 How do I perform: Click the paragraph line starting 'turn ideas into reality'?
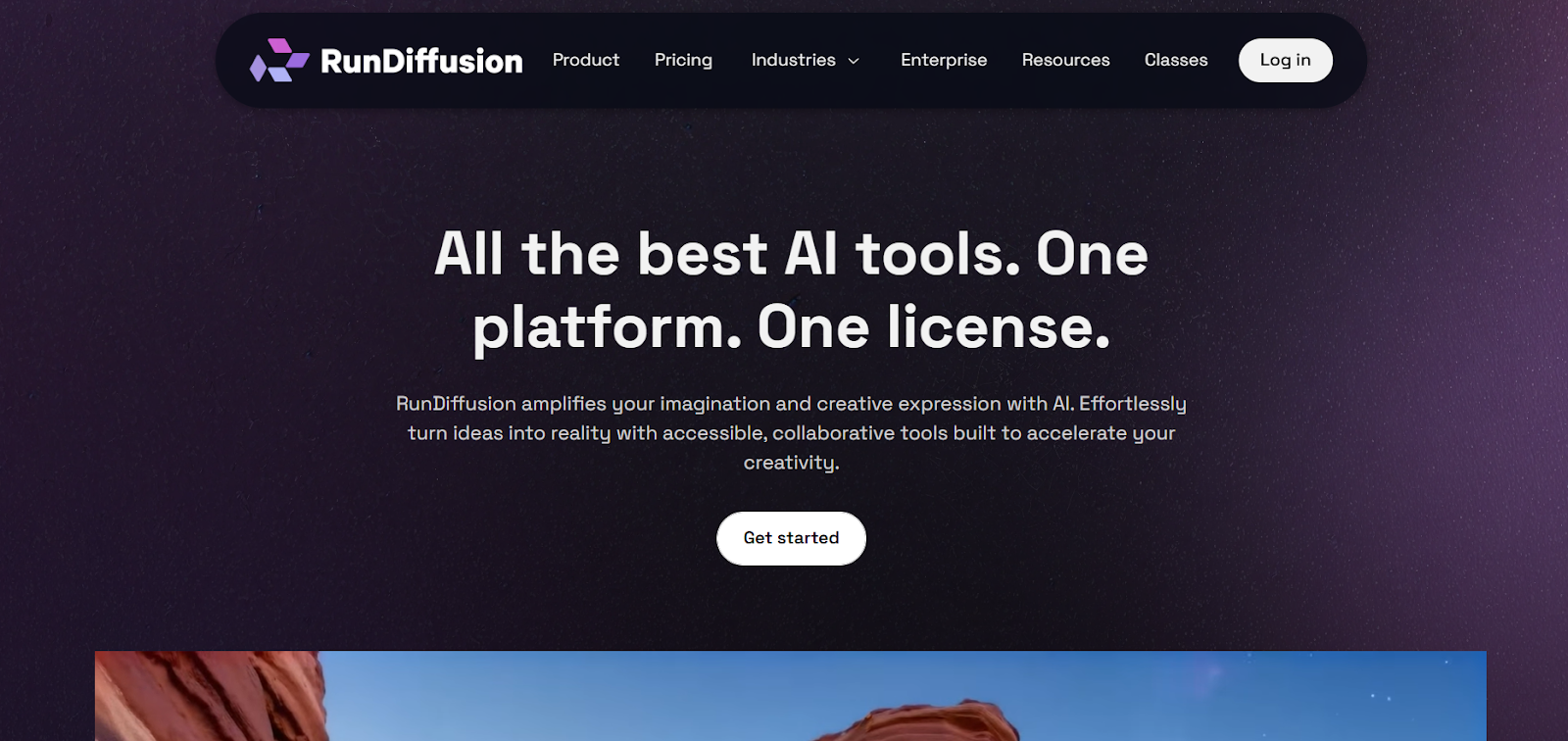(x=791, y=433)
